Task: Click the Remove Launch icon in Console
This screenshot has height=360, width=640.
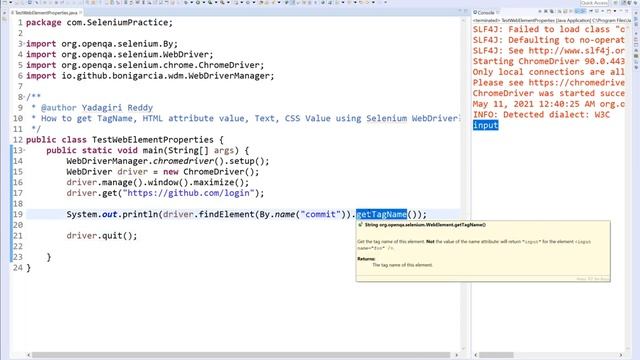Action: pyautogui.click(x=545, y=12)
